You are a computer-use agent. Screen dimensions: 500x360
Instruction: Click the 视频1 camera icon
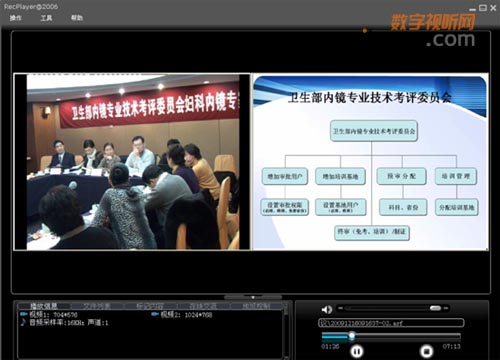(x=23, y=314)
